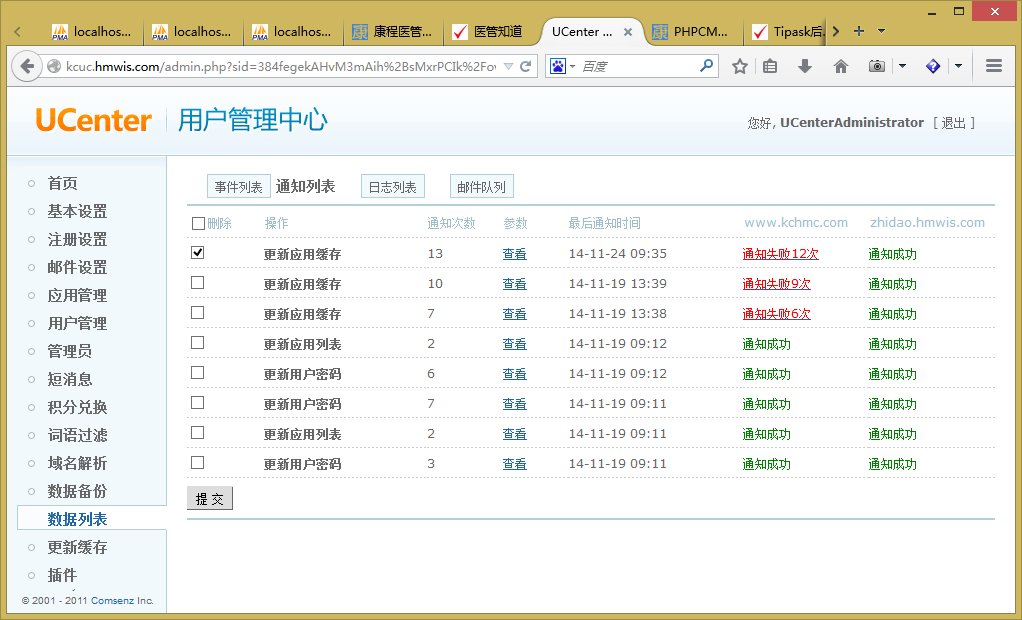1022x620 pixels.
Task: Open the URL bar history dropdown arrow
Action: click(x=509, y=67)
